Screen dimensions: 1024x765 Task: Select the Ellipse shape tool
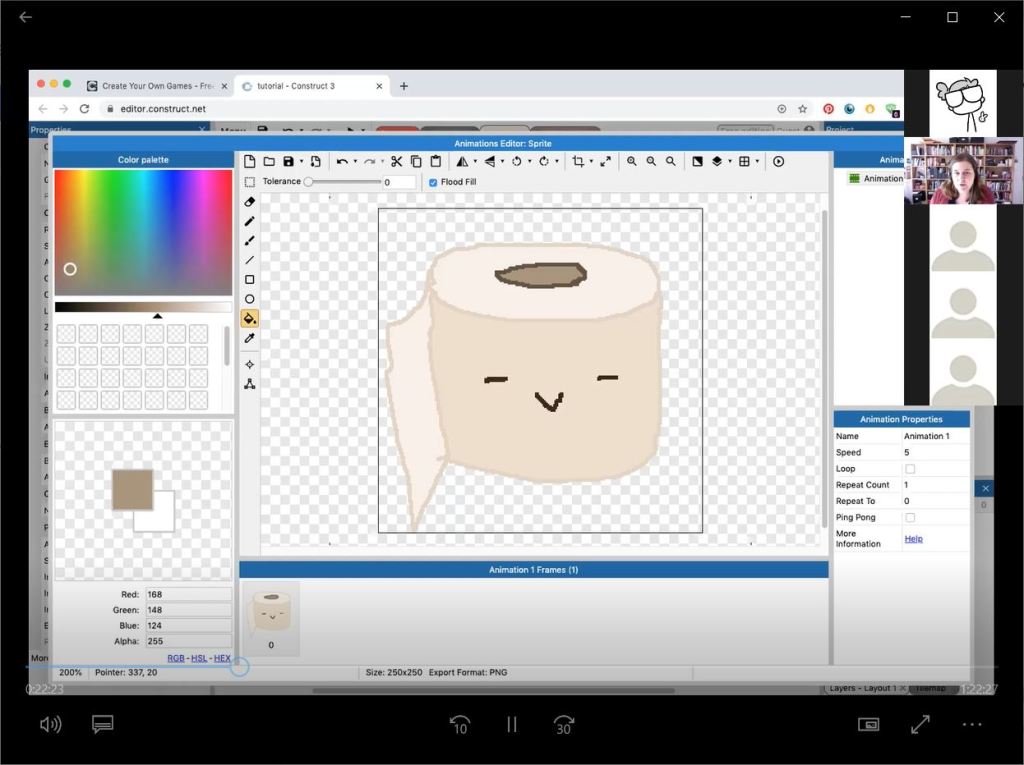(250, 299)
